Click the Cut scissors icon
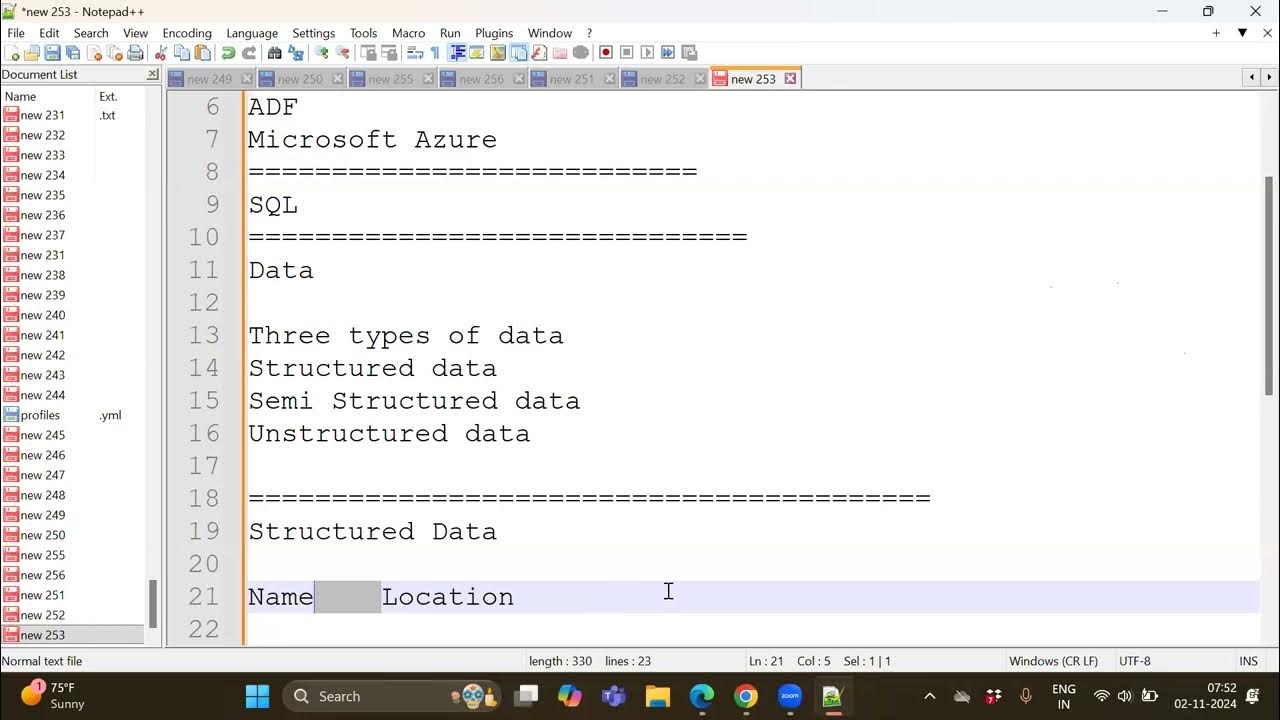The width and height of the screenshot is (1280, 720). [x=160, y=53]
